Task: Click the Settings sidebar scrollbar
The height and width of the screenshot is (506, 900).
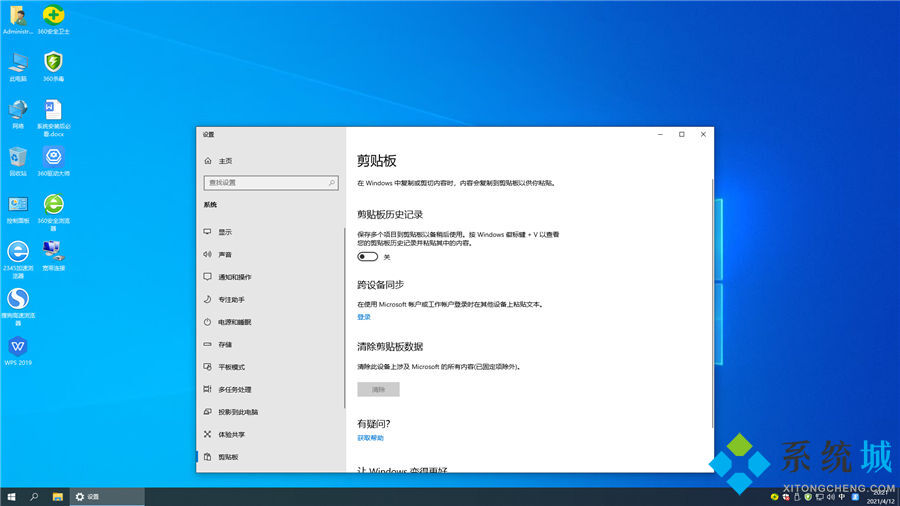Action: point(344,318)
